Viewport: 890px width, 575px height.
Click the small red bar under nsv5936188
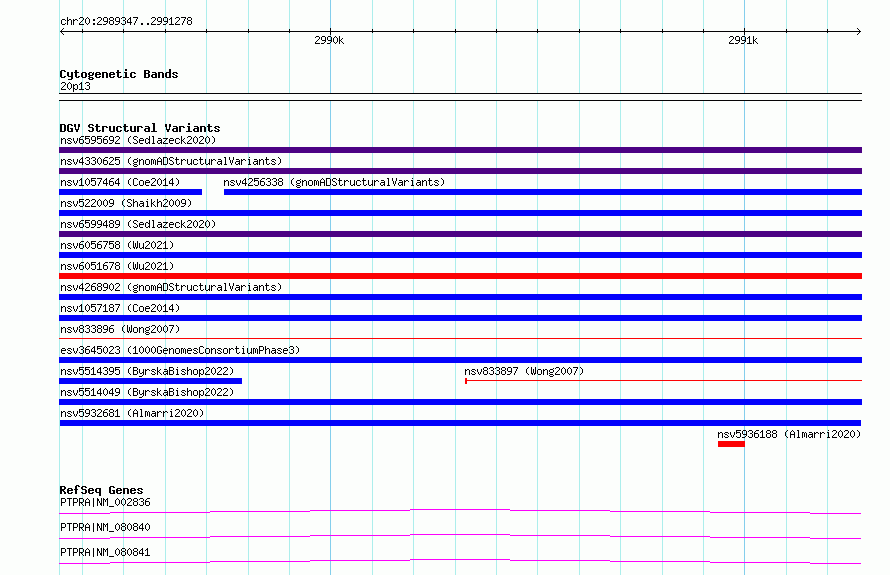tap(731, 444)
